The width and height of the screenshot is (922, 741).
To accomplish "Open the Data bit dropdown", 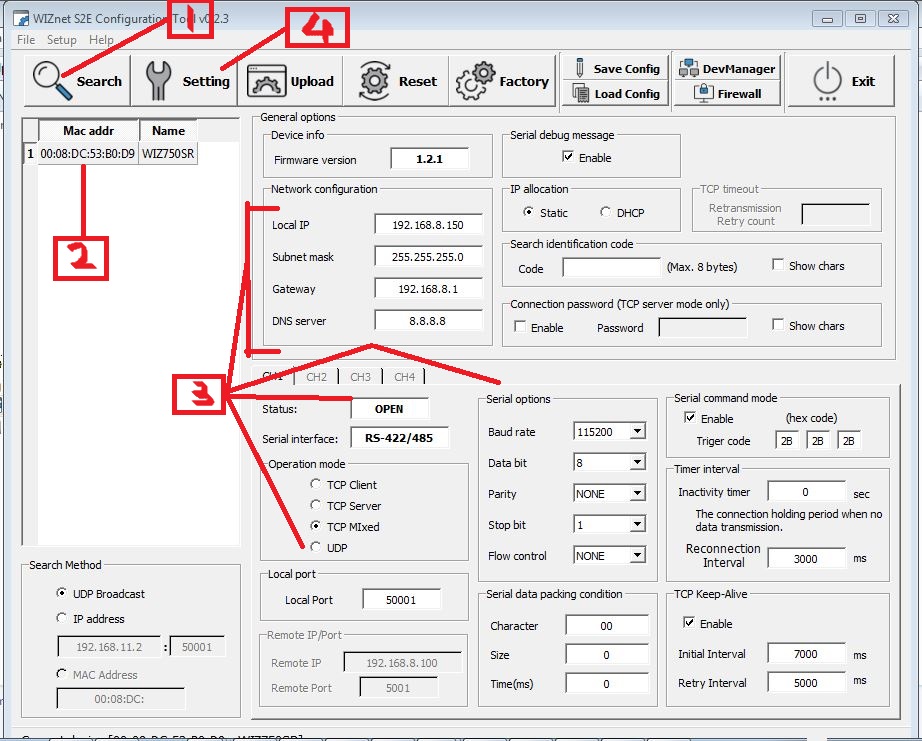I will click(637, 462).
